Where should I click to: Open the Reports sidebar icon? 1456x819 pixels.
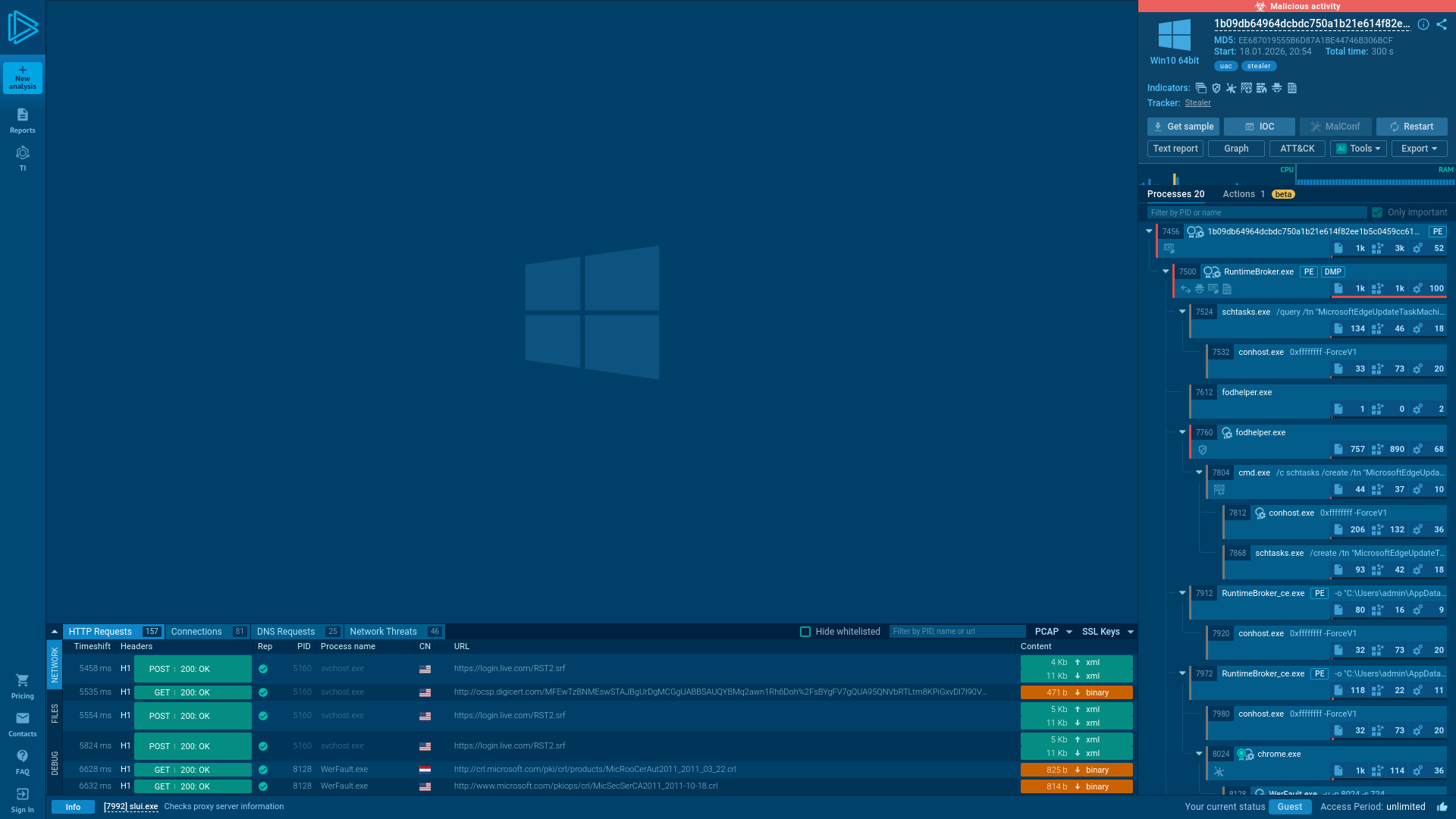pyautogui.click(x=23, y=115)
